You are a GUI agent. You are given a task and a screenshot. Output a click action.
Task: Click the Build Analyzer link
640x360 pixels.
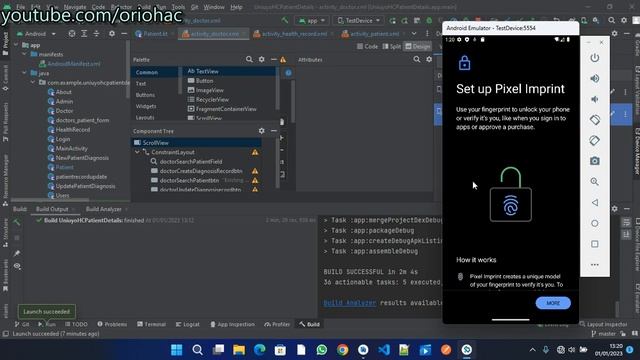[349, 303]
